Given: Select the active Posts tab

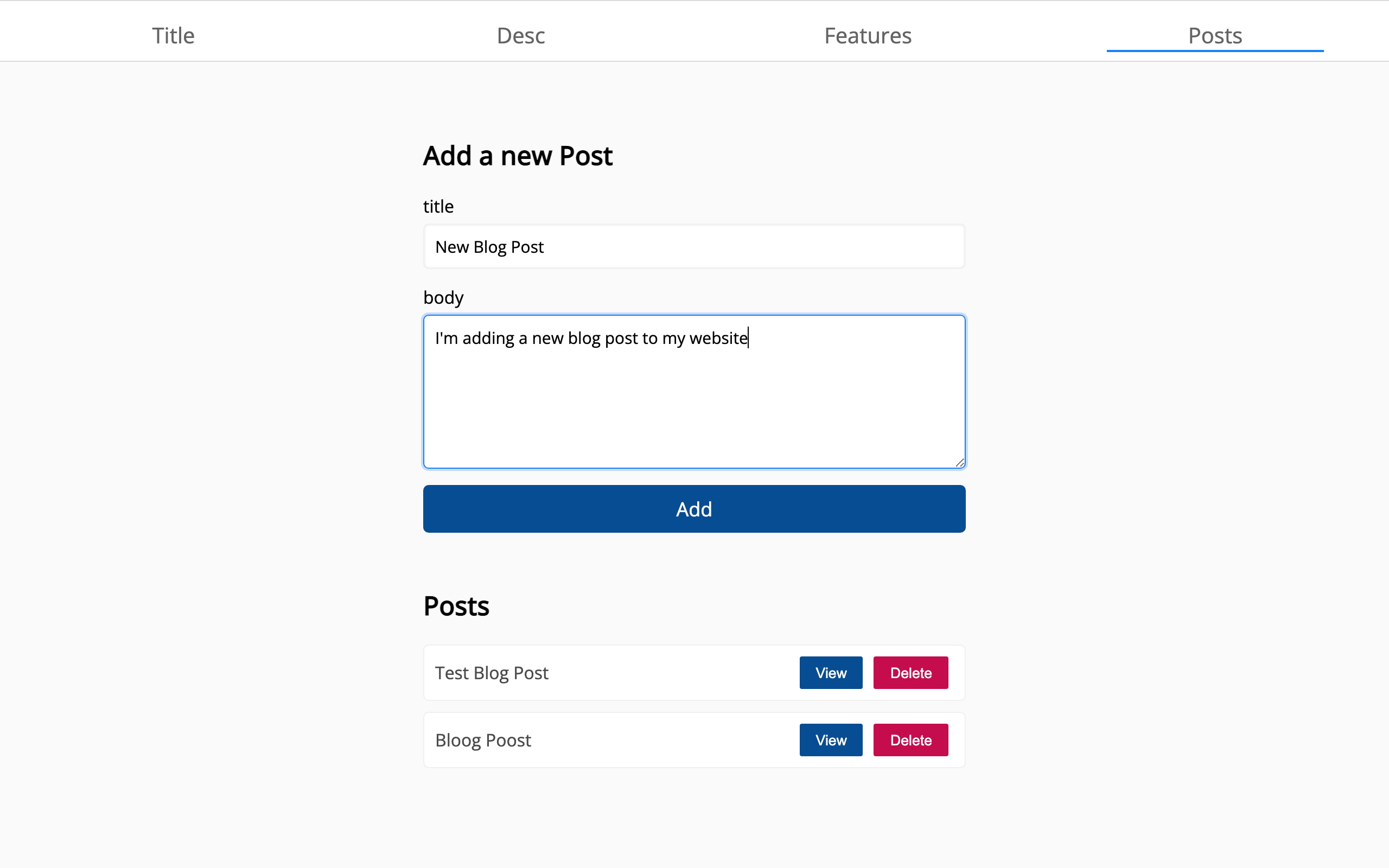Looking at the screenshot, I should (1215, 36).
